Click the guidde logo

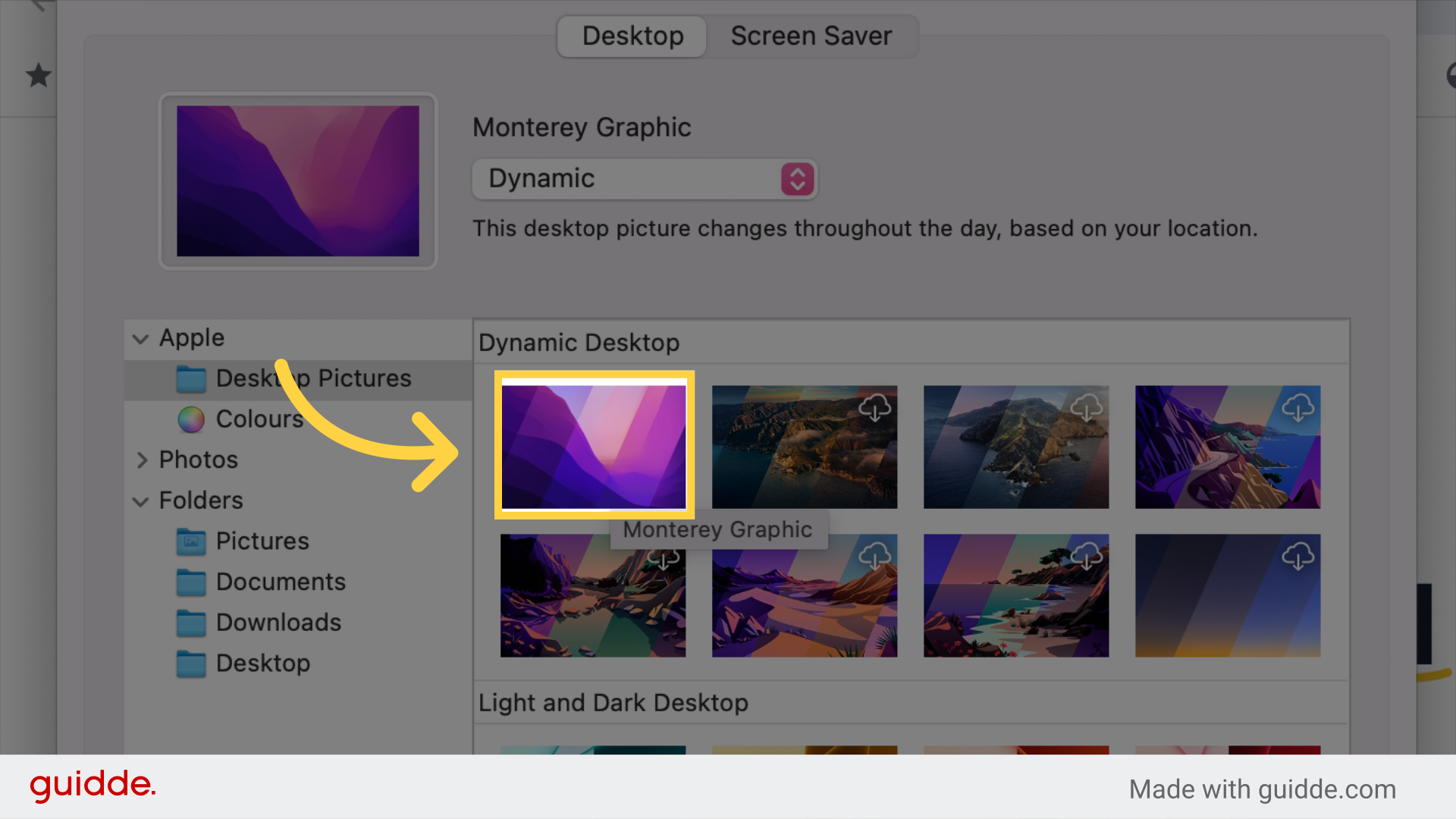pos(92,786)
